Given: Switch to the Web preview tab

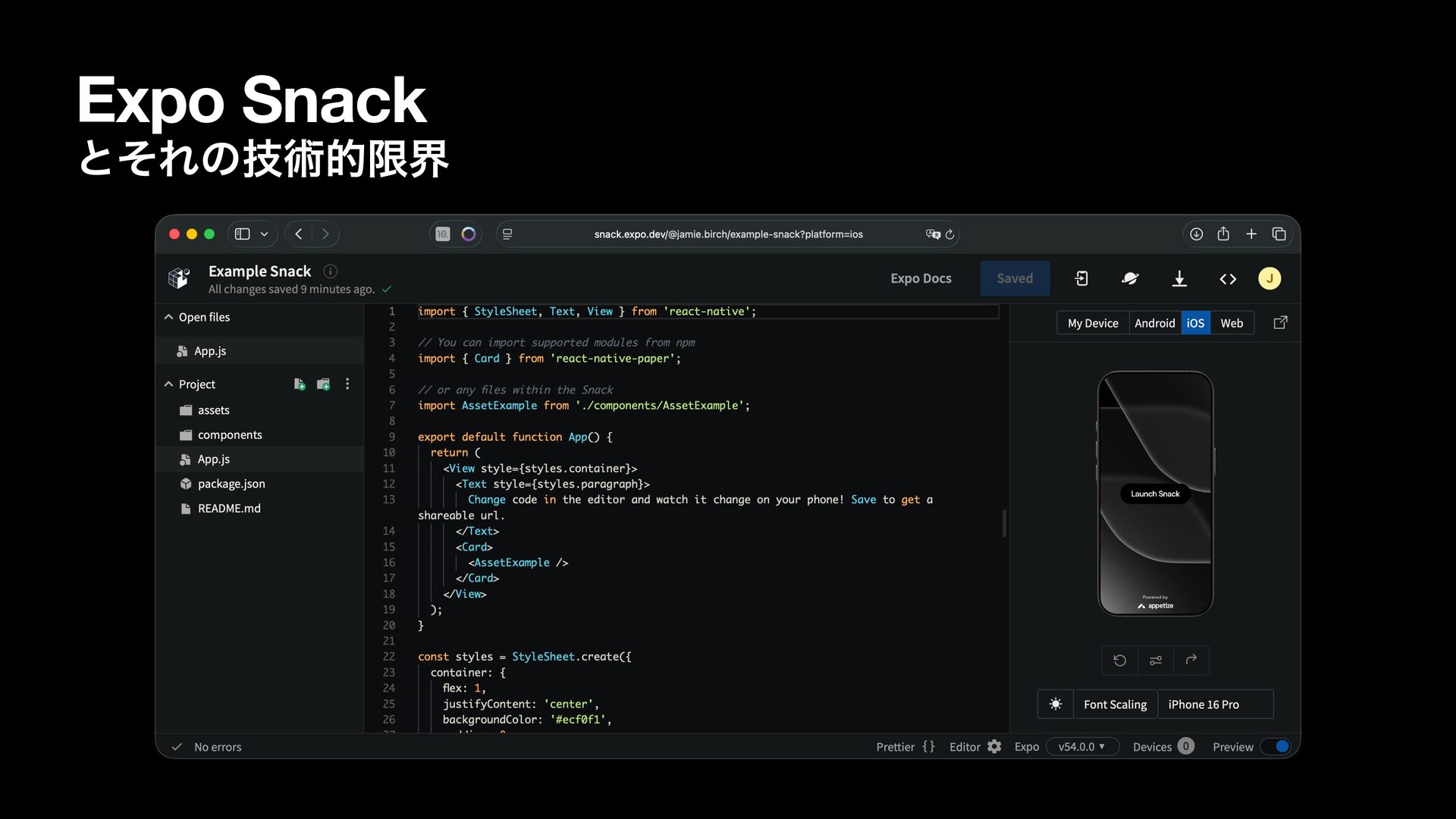Looking at the screenshot, I should coord(1232,323).
